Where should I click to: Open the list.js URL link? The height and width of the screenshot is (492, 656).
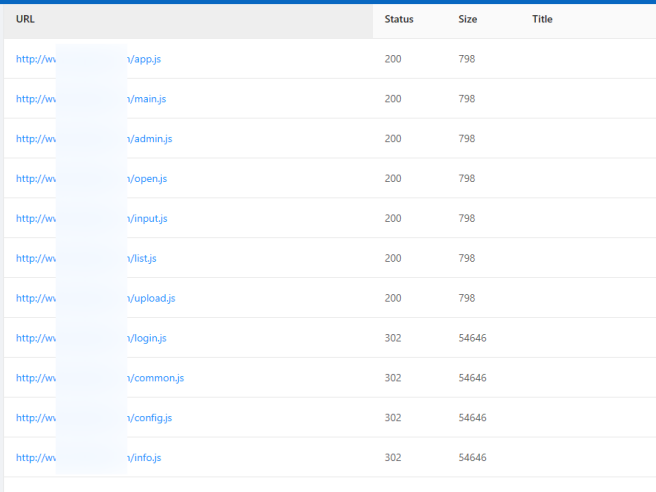pyautogui.click(x=86, y=258)
